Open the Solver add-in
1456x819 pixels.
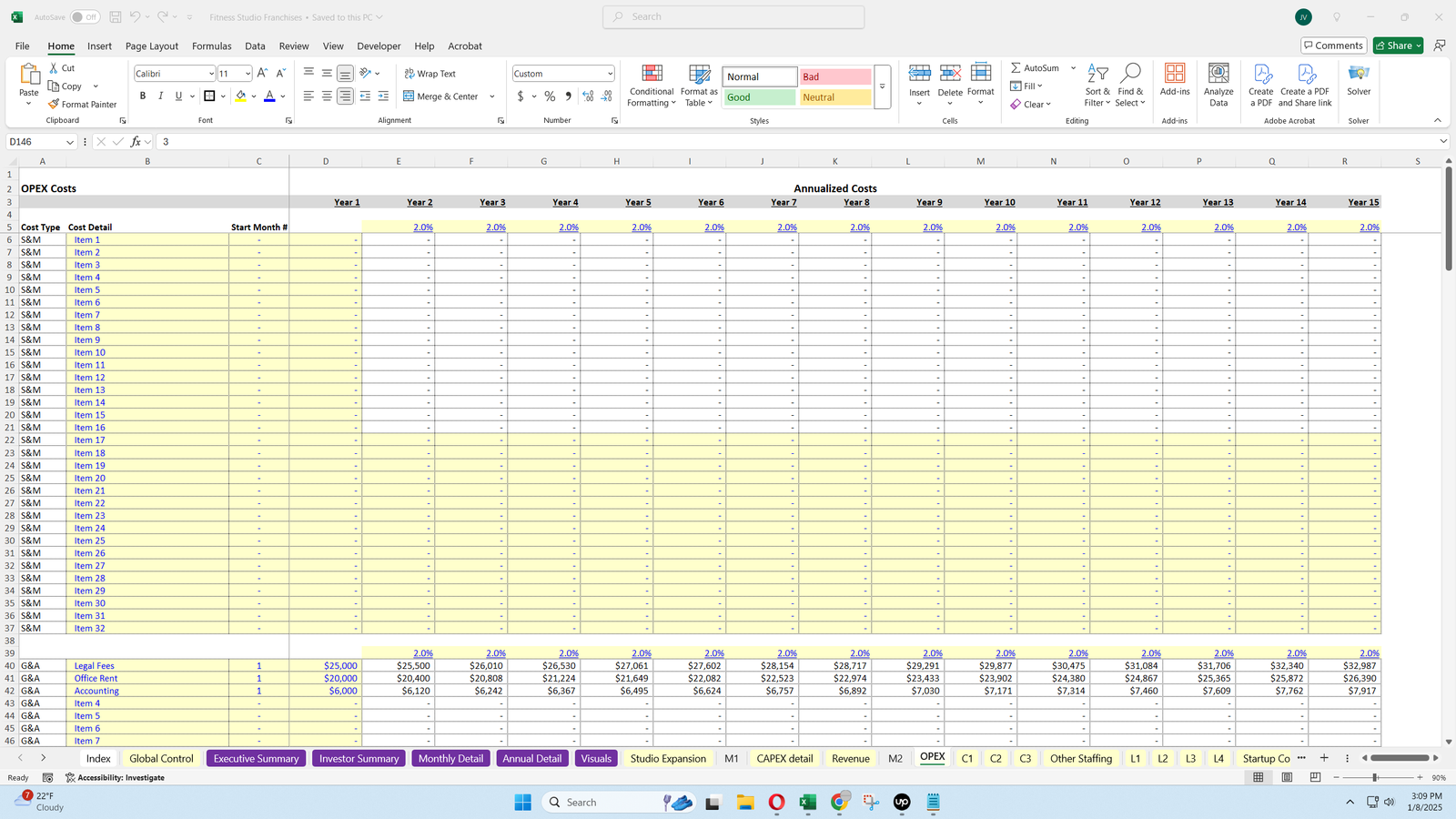coord(1358,80)
